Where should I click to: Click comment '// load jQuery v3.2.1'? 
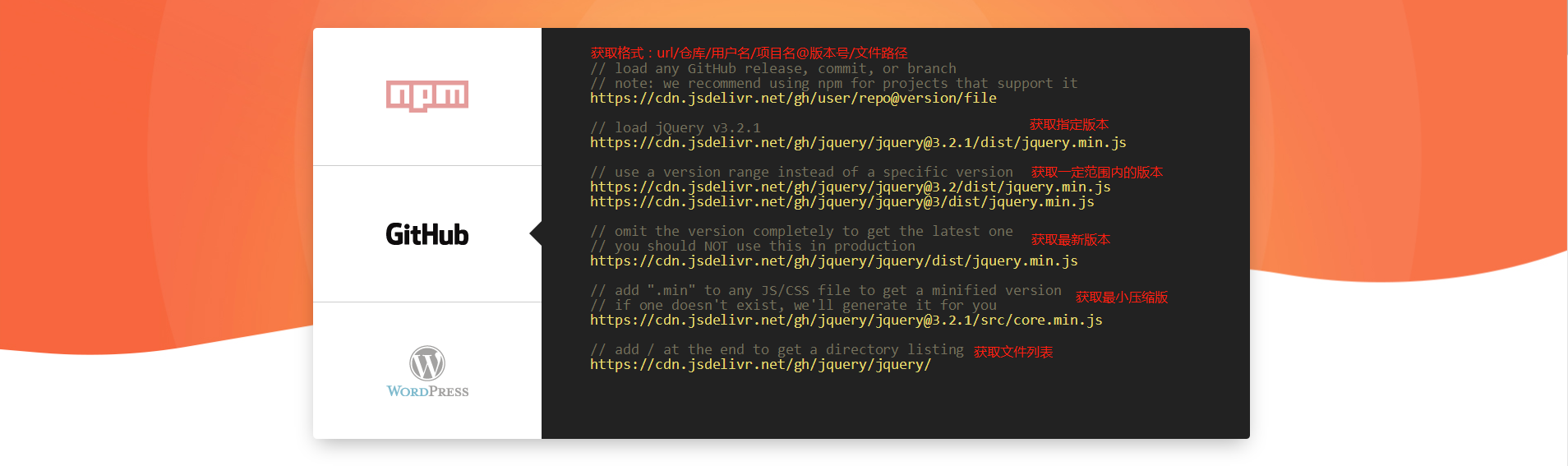click(676, 127)
